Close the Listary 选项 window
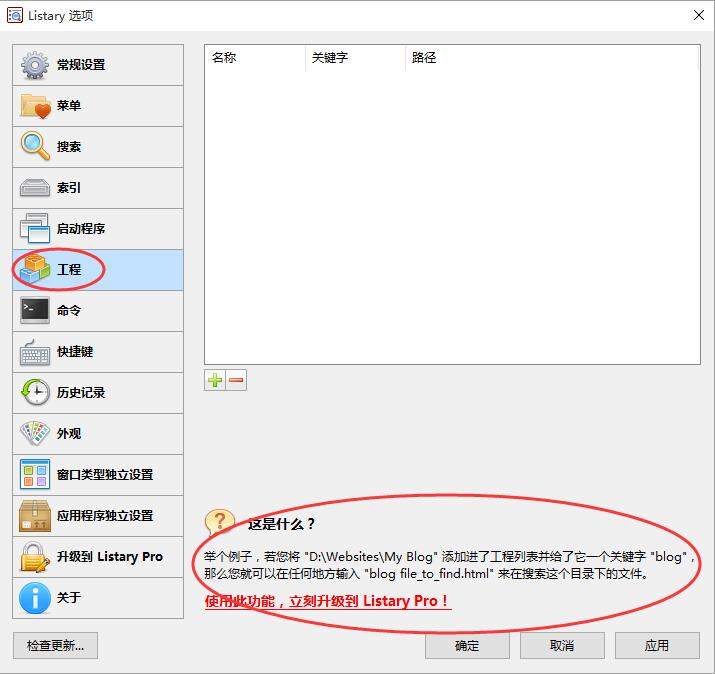Viewport: 715px width, 674px height. pyautogui.click(x=698, y=15)
